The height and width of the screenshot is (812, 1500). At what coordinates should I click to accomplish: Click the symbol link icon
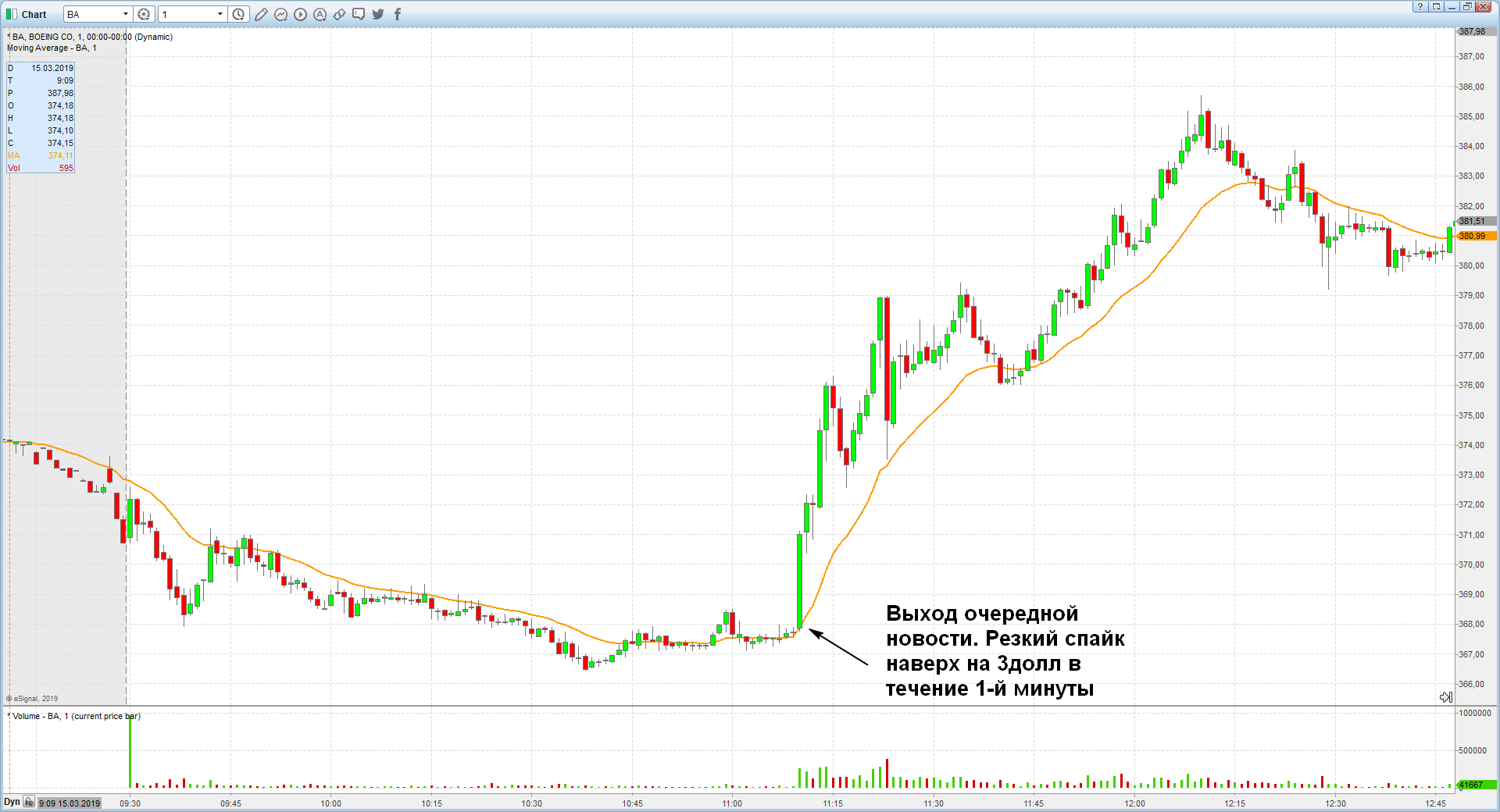[339, 14]
